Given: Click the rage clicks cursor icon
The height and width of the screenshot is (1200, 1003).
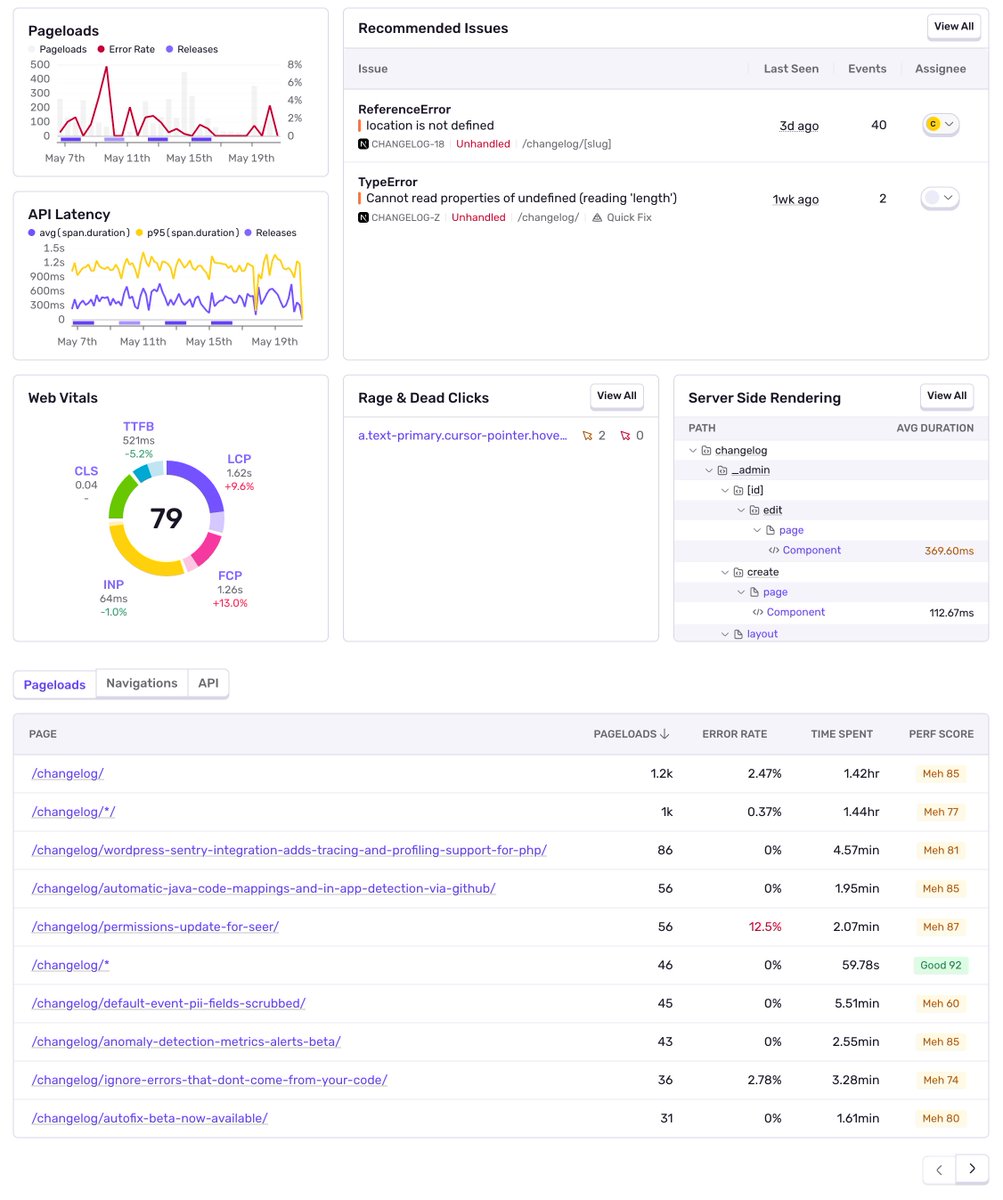Looking at the screenshot, I should [x=588, y=436].
